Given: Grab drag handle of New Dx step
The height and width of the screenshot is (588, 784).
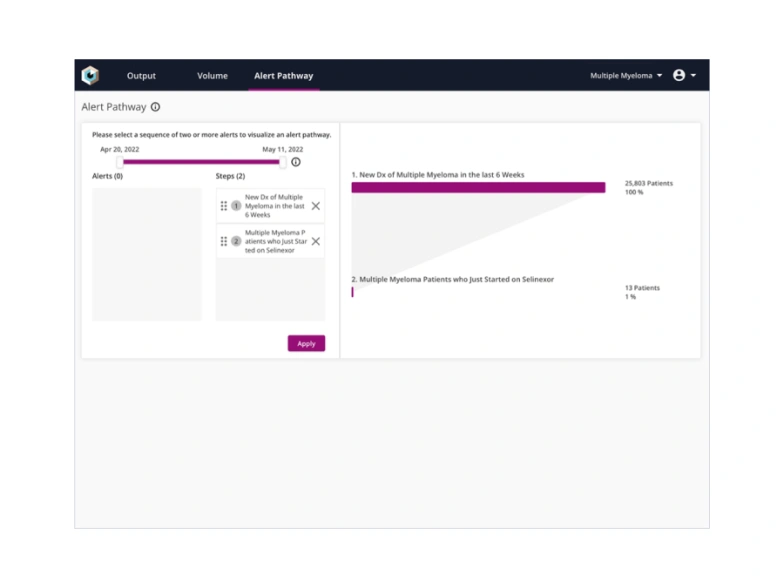Looking at the screenshot, I should point(224,206).
